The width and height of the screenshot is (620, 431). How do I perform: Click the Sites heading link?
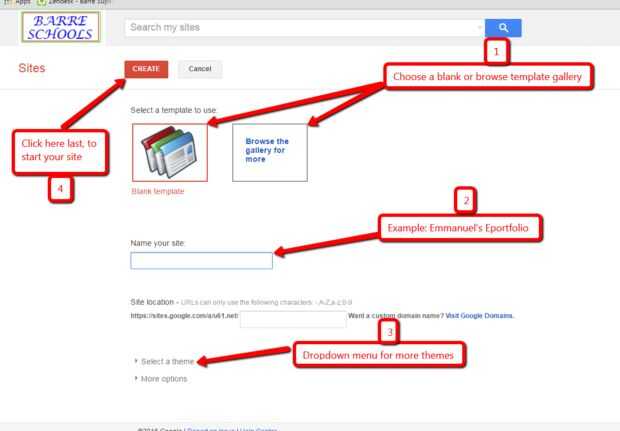(x=32, y=68)
